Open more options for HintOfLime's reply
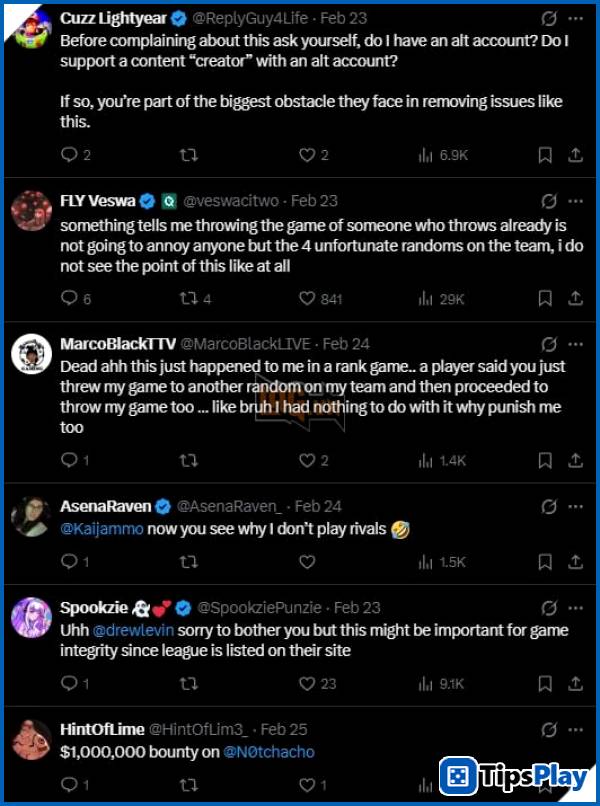This screenshot has width=600, height=806. tap(575, 731)
